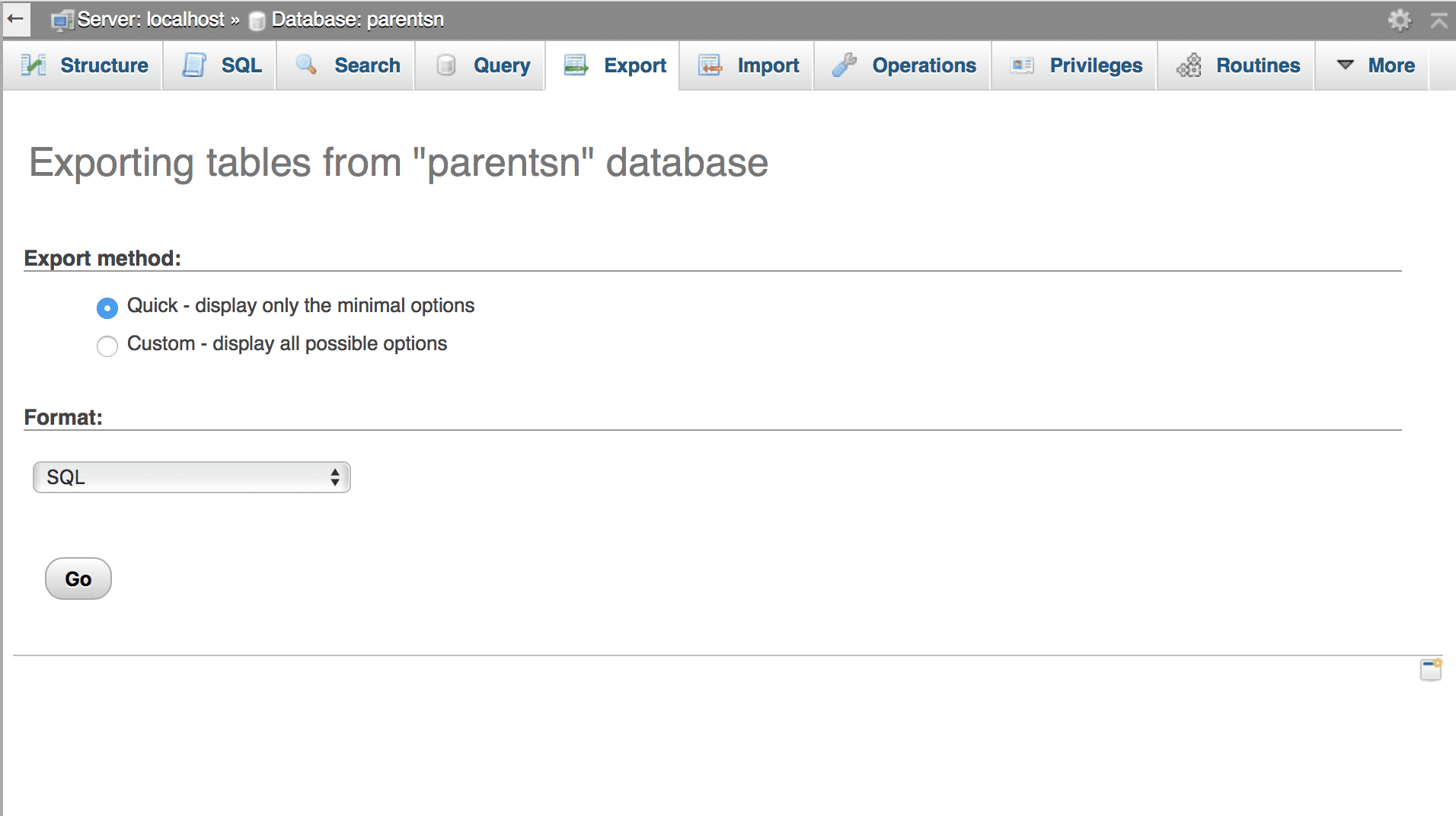Switch to the Query tab
1456x816 pixels.
pyautogui.click(x=480, y=65)
